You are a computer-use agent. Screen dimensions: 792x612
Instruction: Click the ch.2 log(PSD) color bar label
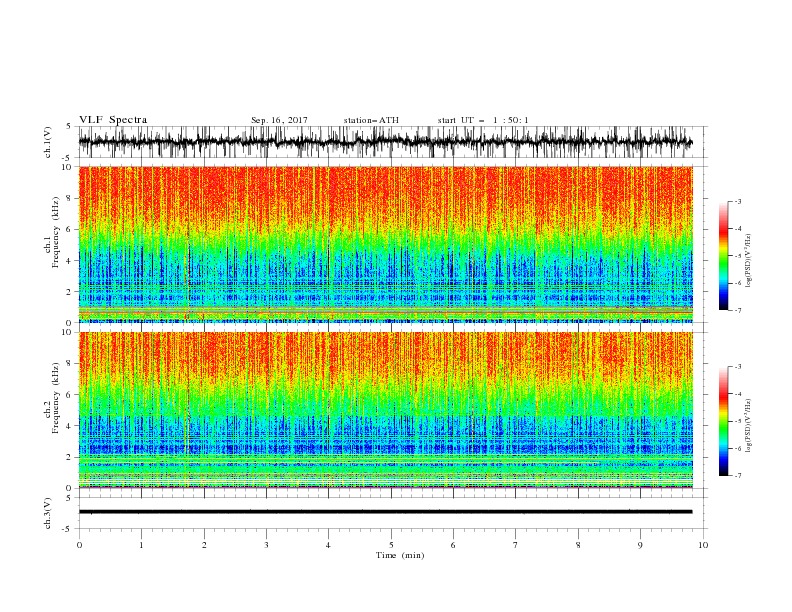748,426
